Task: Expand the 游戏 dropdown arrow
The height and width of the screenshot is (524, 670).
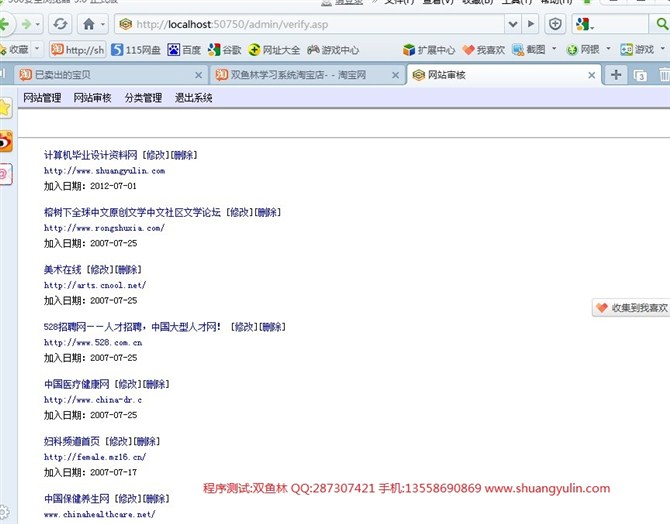Action: 663,49
